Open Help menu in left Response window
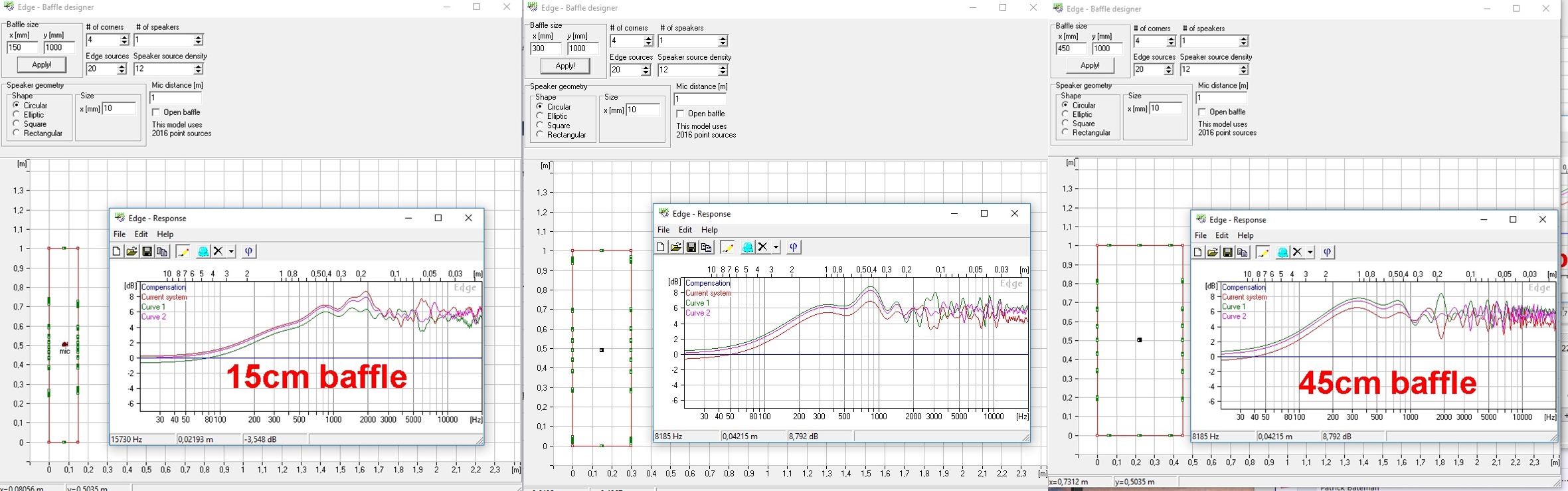Viewport: 1568px width, 491px height. [x=165, y=235]
